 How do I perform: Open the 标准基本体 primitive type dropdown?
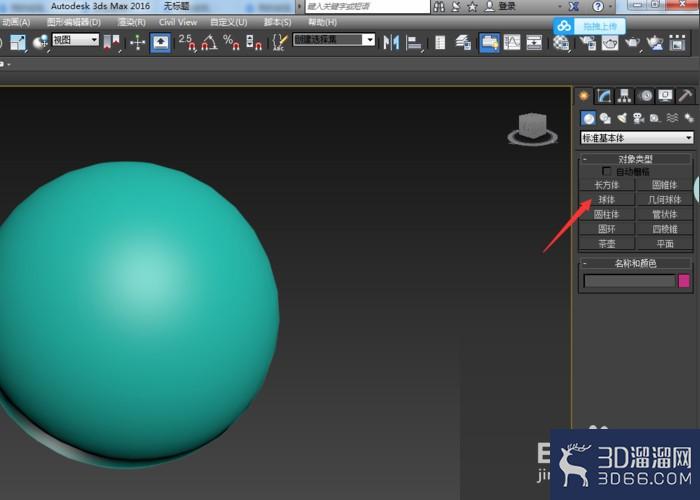[637, 138]
